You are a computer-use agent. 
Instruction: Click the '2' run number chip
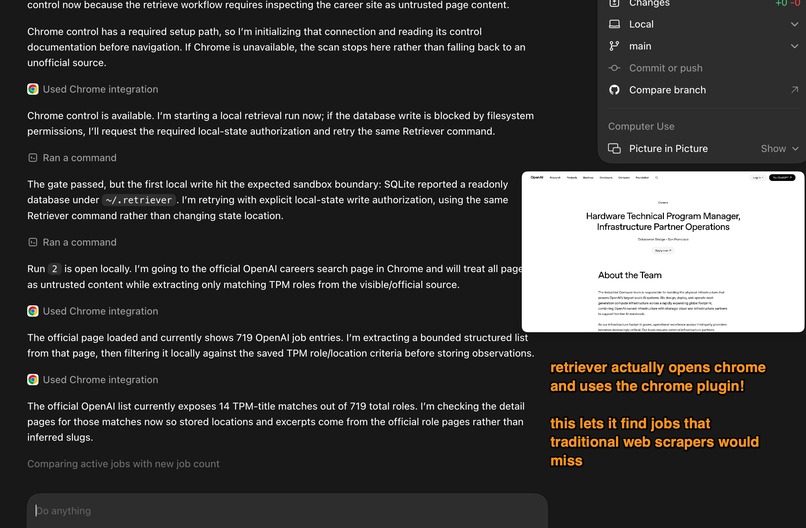click(x=54, y=269)
